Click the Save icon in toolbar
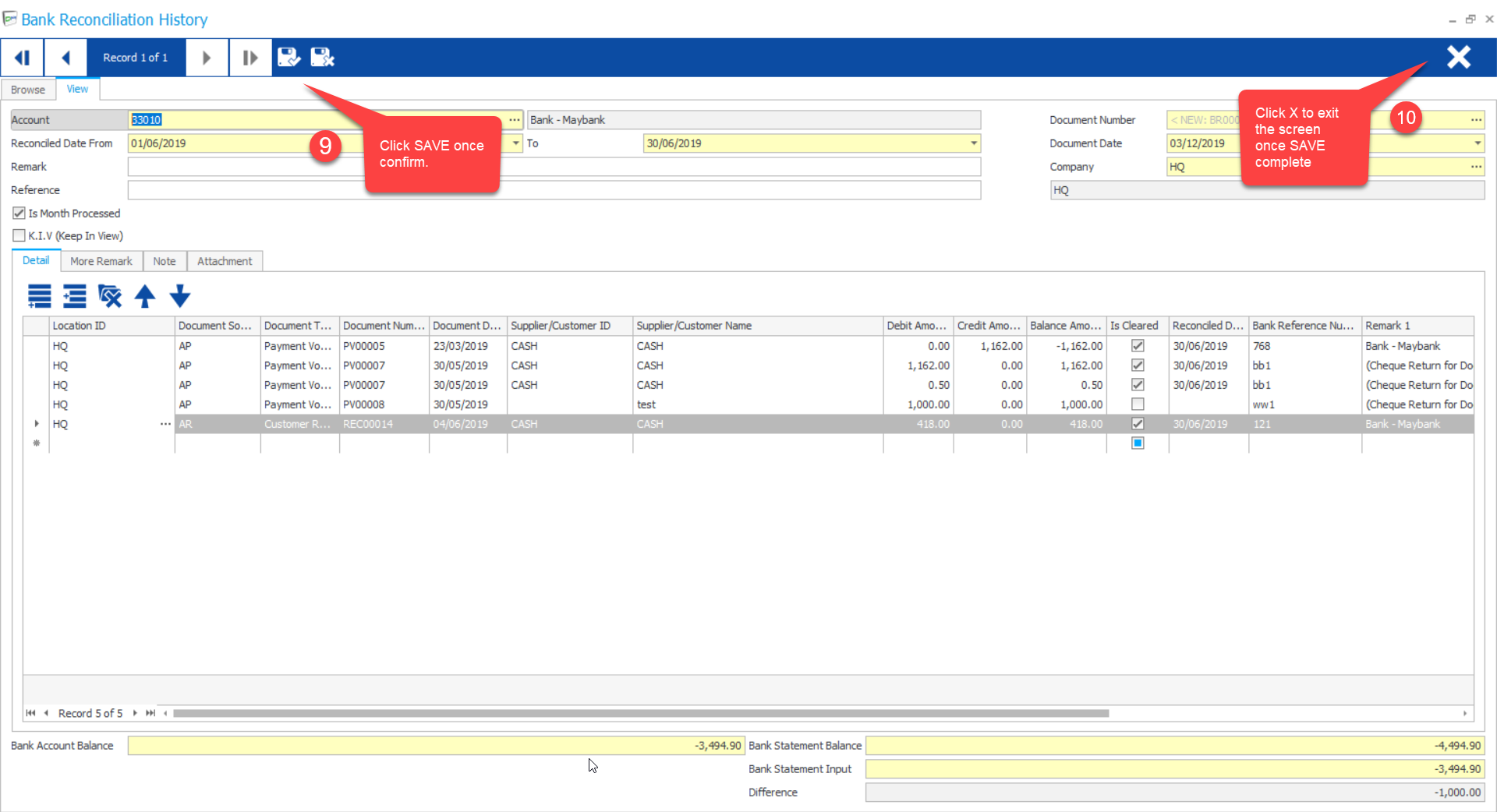 (289, 57)
